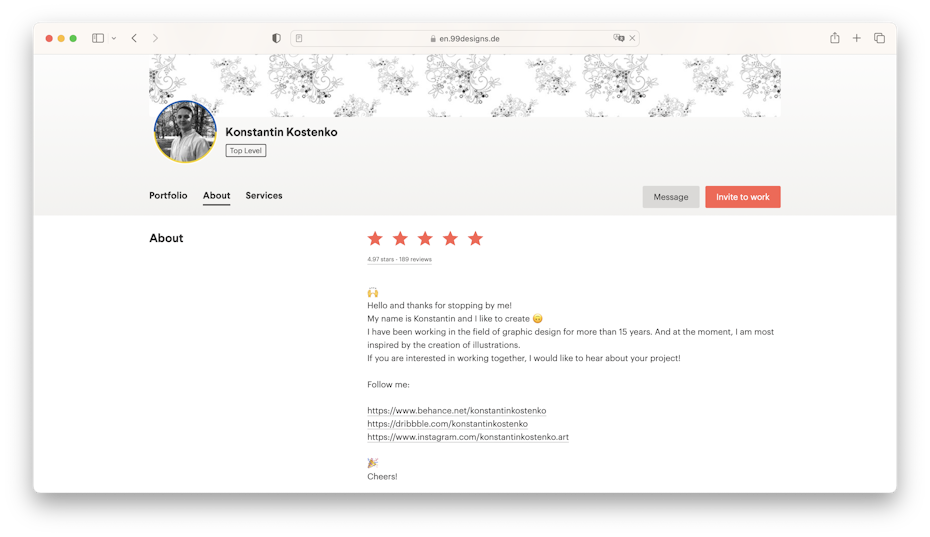Open a new tab with plus icon
Screen dimensions: 930x537
coord(856,38)
